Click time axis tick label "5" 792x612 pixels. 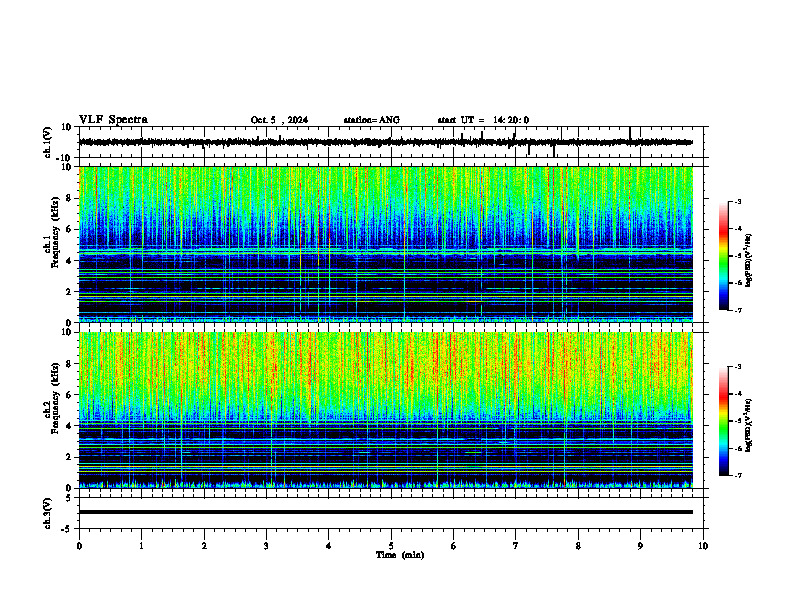tap(391, 546)
